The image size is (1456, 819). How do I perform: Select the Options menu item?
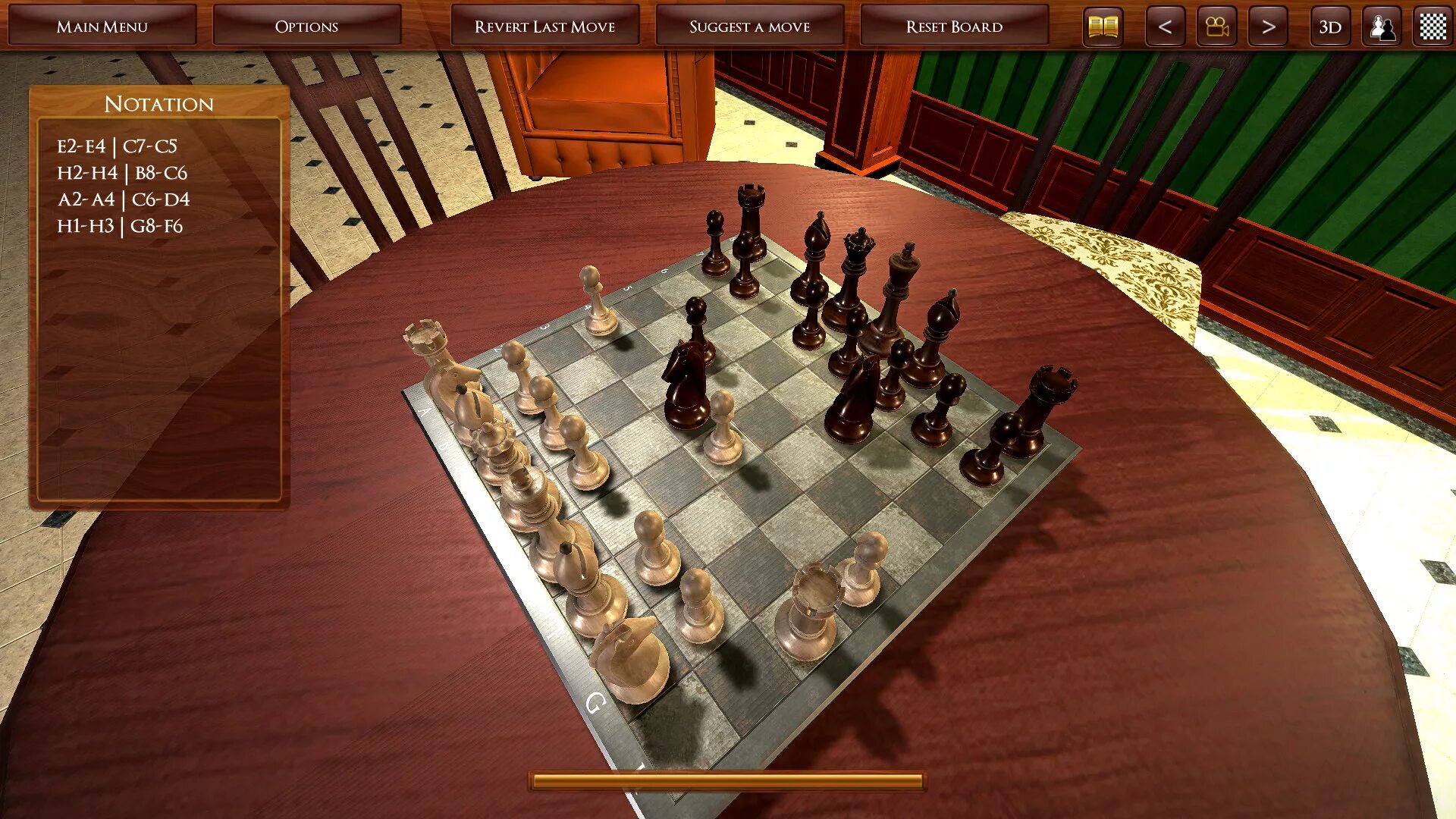point(306,27)
